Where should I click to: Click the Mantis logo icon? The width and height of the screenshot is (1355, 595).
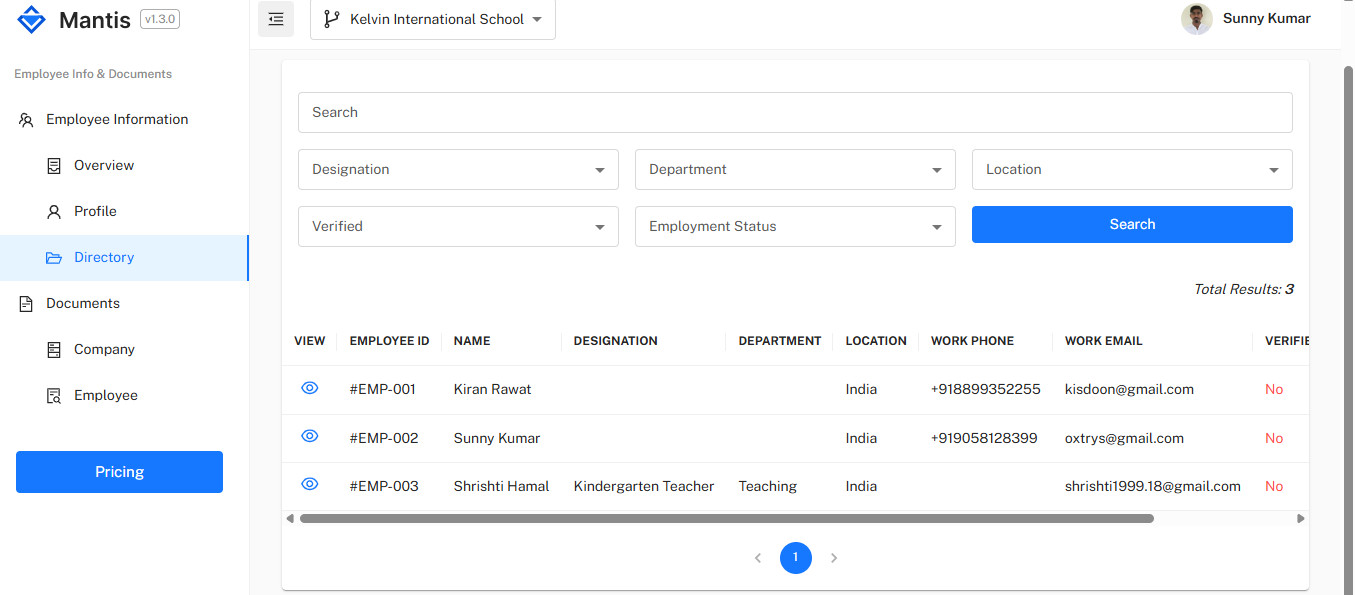click(x=32, y=19)
